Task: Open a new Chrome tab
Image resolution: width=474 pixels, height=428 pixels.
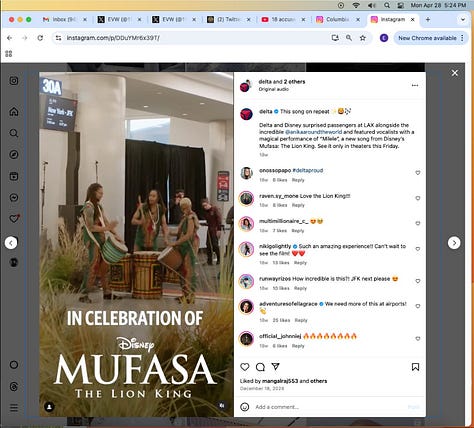Action: pos(428,20)
